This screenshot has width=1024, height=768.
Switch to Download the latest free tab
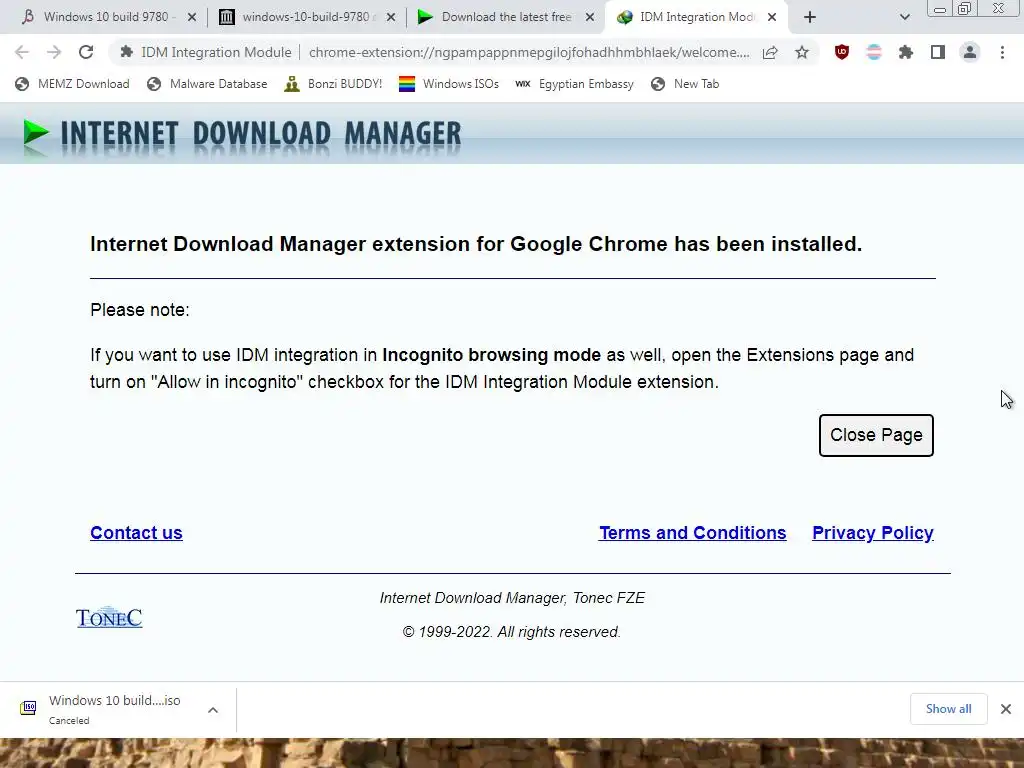pyautogui.click(x=506, y=17)
